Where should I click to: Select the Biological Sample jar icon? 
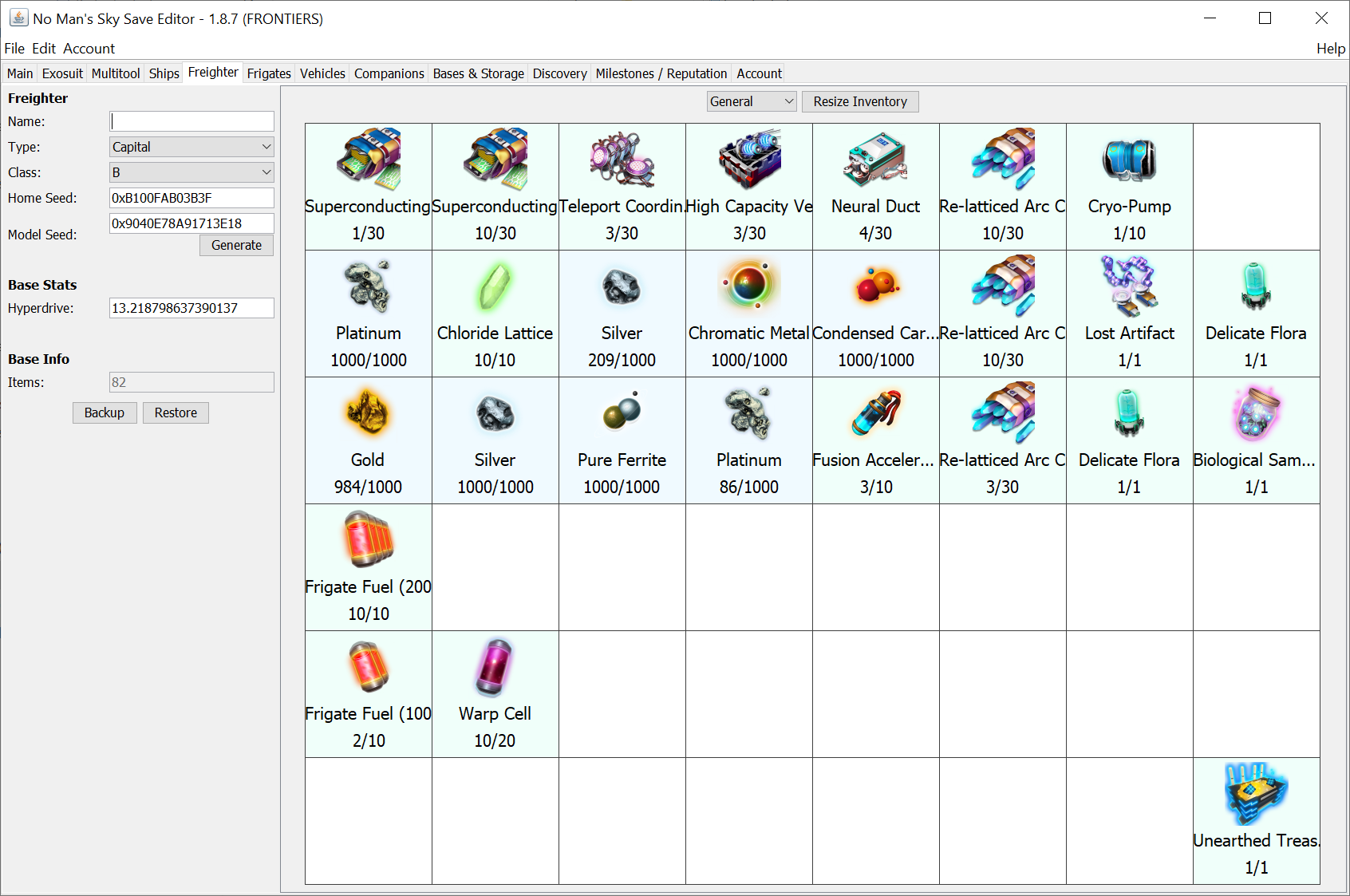(1257, 413)
